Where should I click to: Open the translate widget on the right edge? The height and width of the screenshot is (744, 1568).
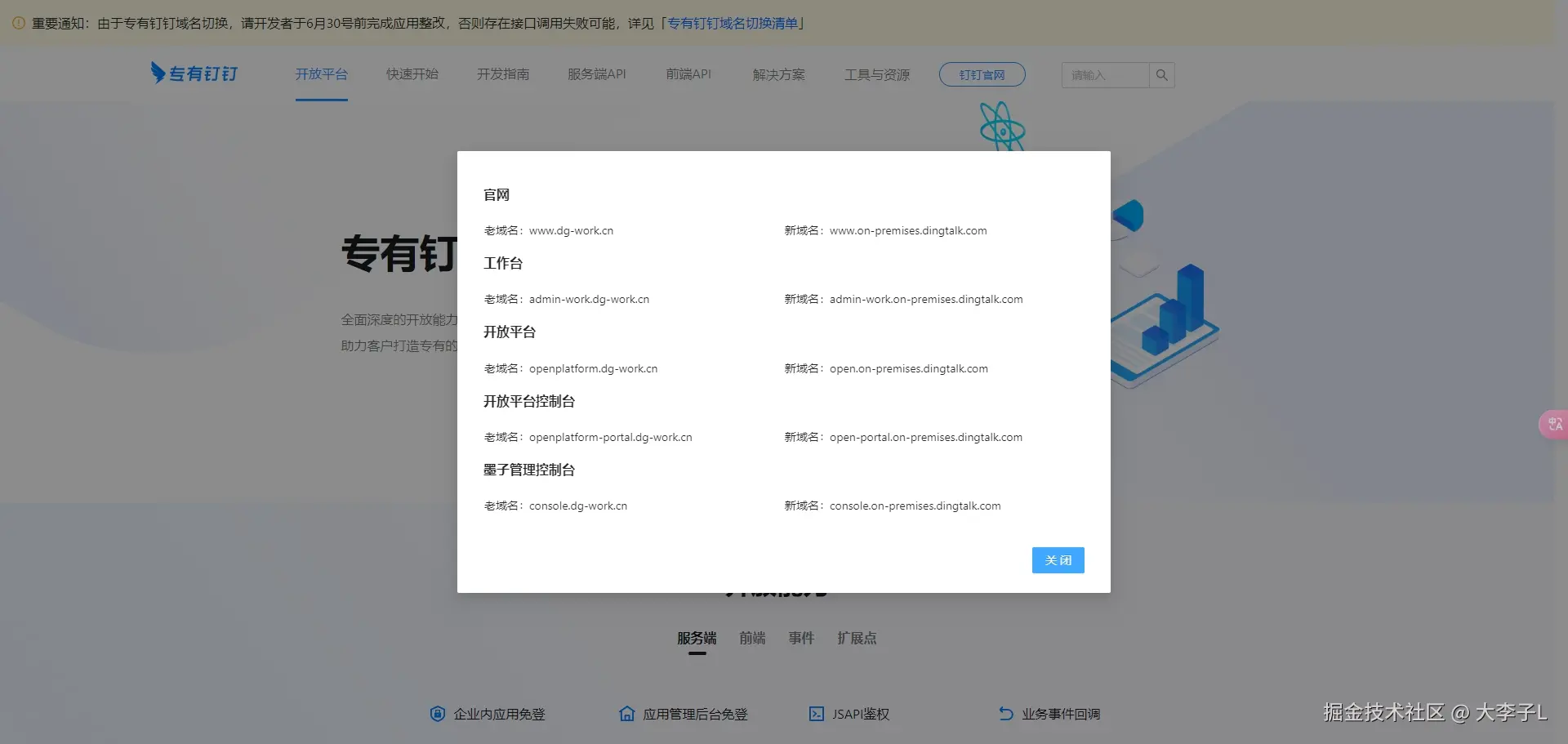[x=1554, y=424]
